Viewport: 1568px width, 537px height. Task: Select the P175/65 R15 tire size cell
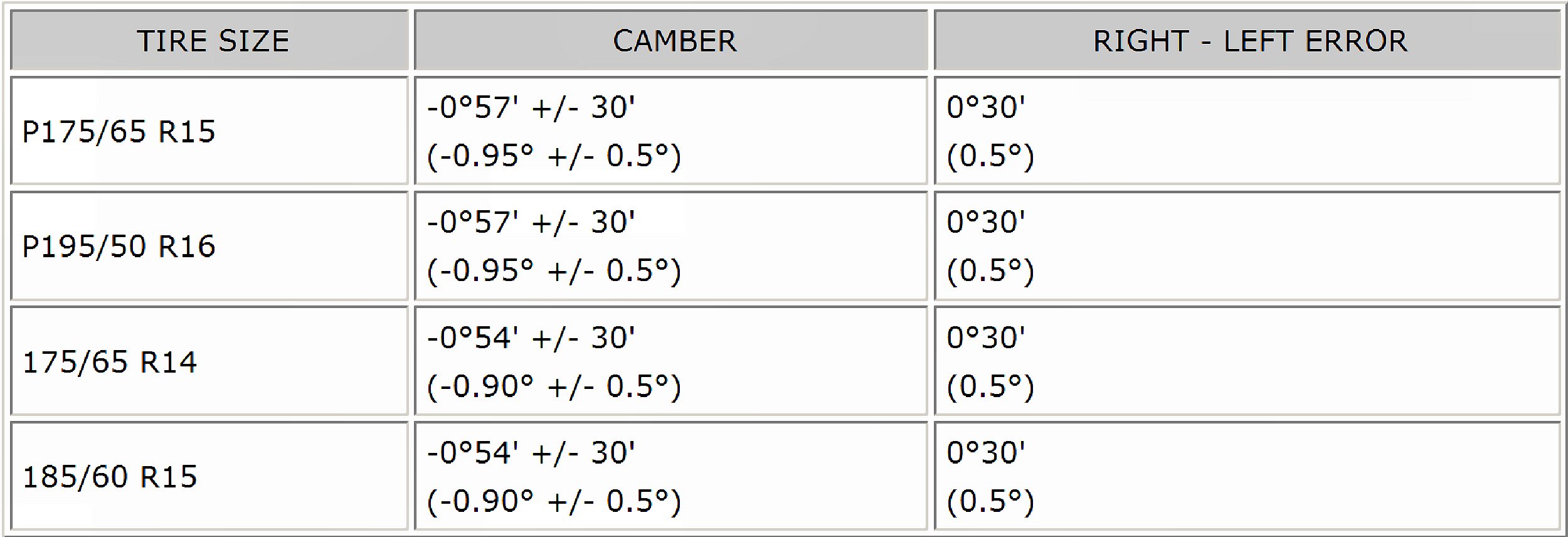(119, 131)
